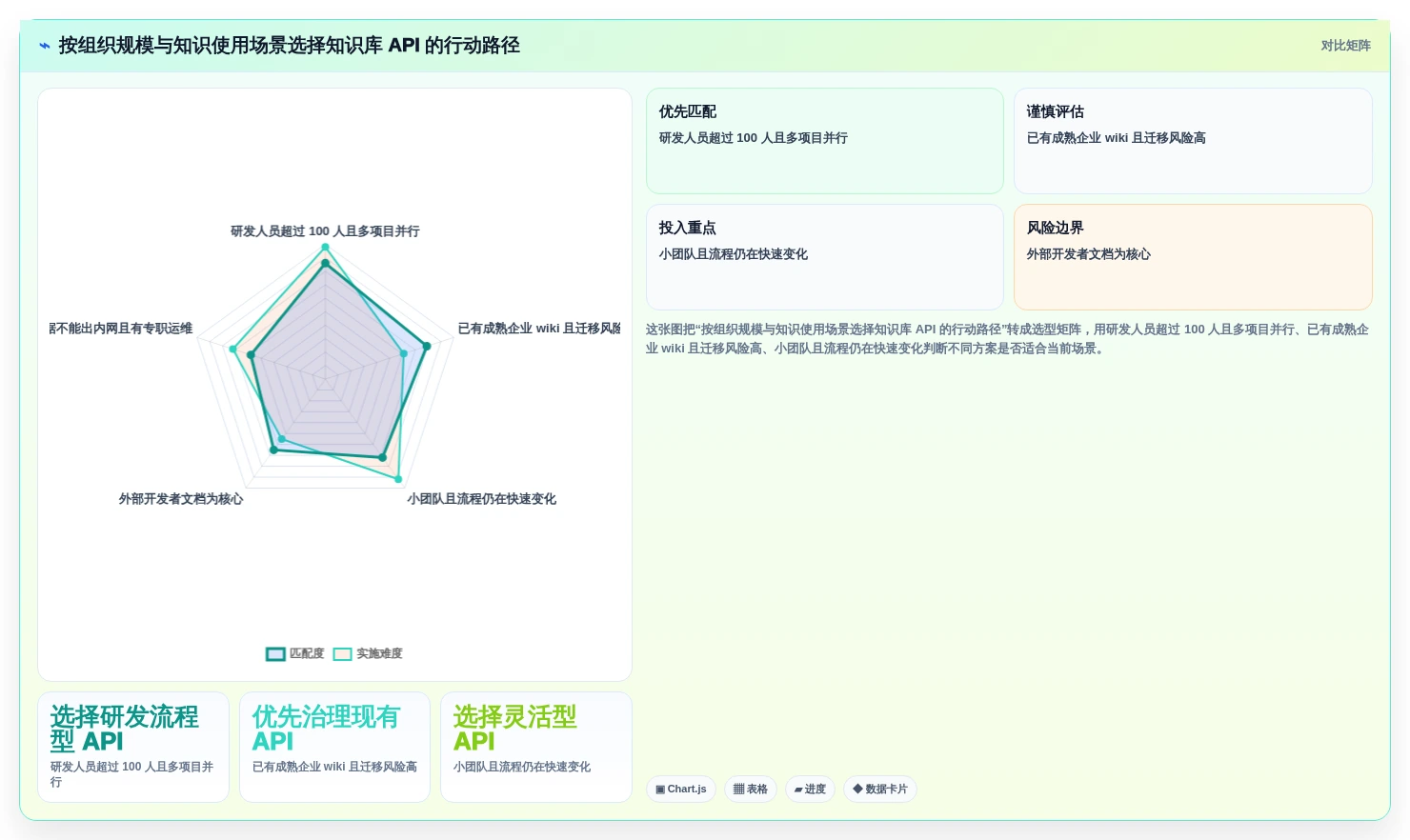Open the 投入重点 matrix card
Viewport: 1410px width, 840px height.
pos(825,257)
